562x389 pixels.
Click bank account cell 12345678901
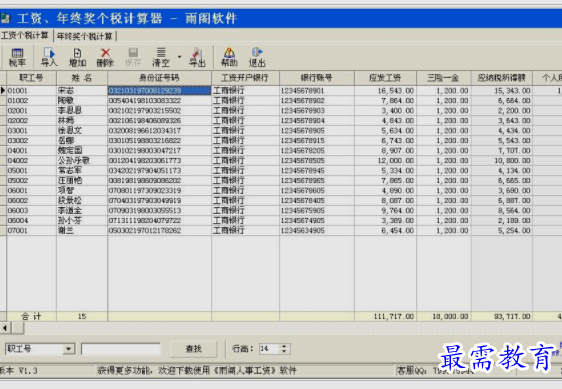click(317, 91)
